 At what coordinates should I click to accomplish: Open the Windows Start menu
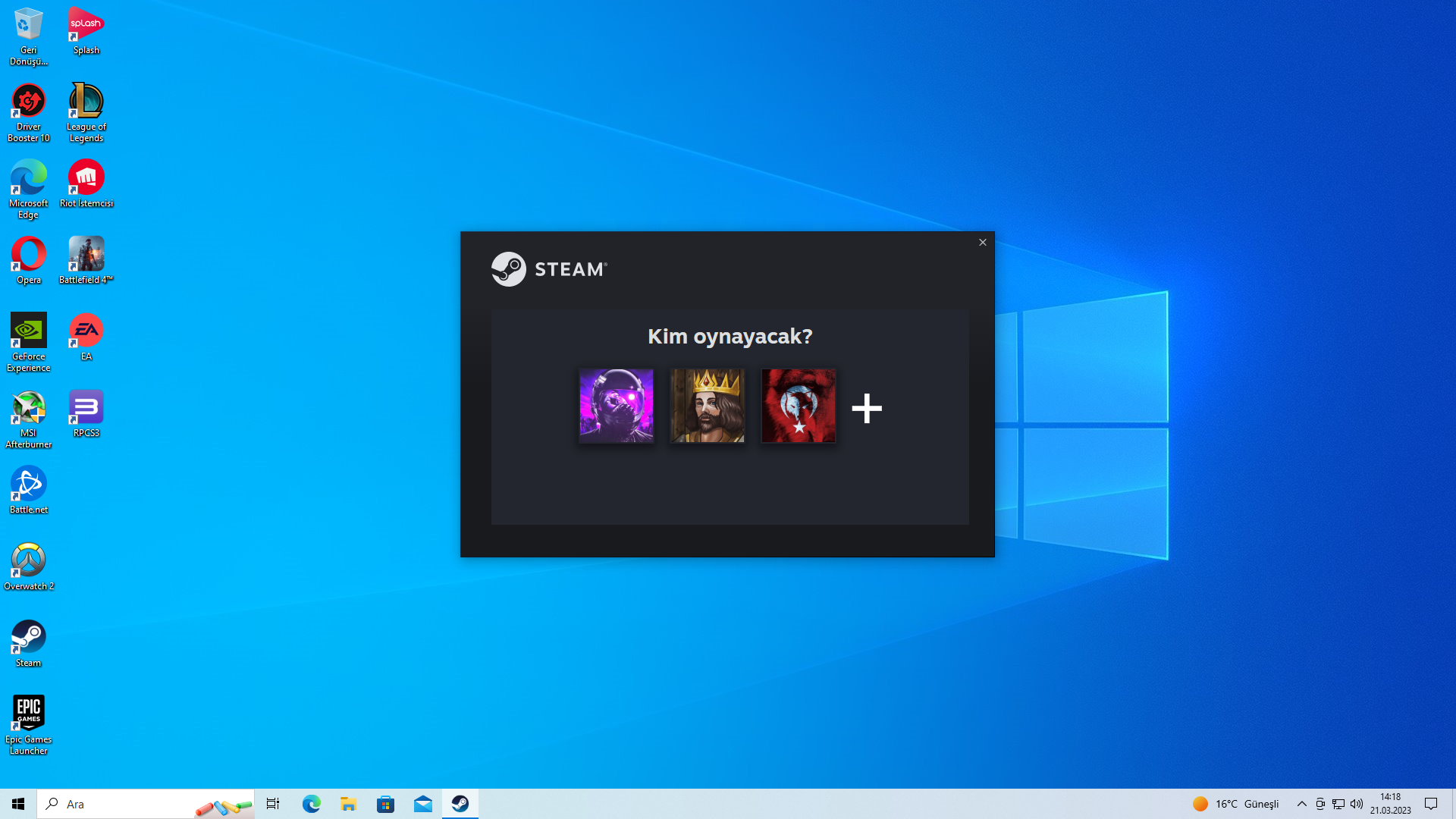point(18,804)
